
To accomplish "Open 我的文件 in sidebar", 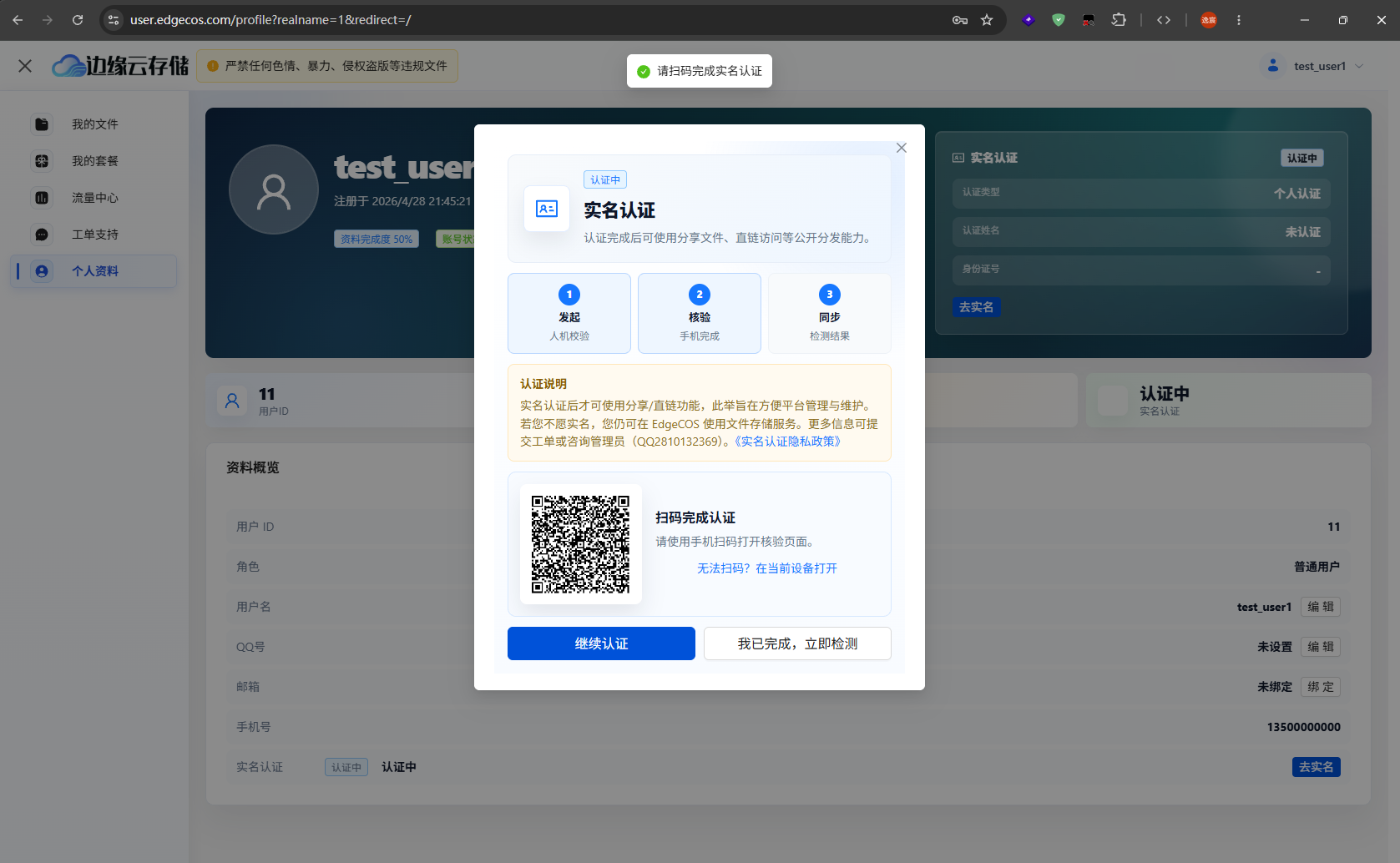I will point(94,124).
